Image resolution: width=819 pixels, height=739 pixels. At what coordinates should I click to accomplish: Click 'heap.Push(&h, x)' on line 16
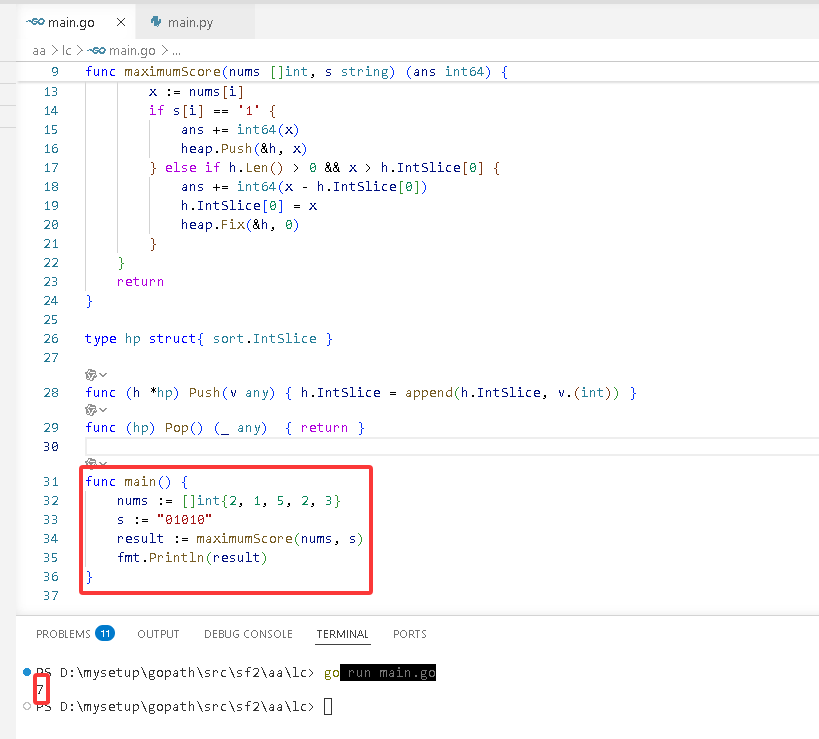click(x=244, y=149)
